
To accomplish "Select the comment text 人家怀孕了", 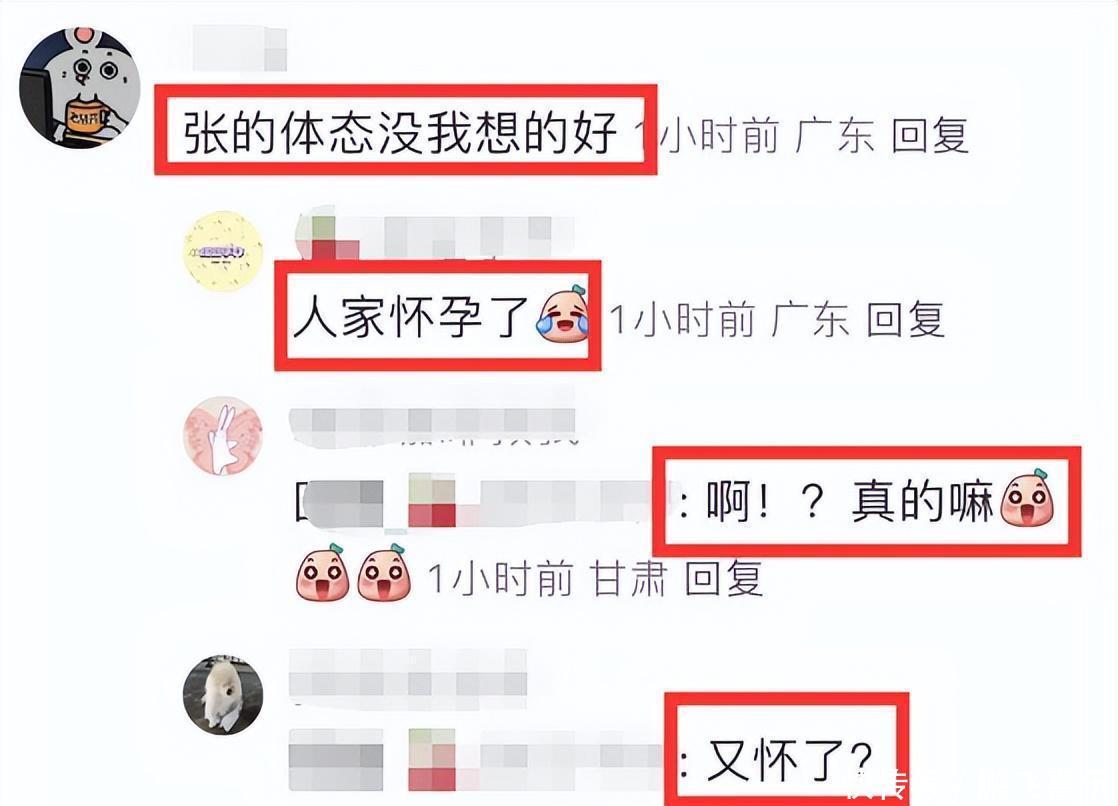I will [411, 317].
